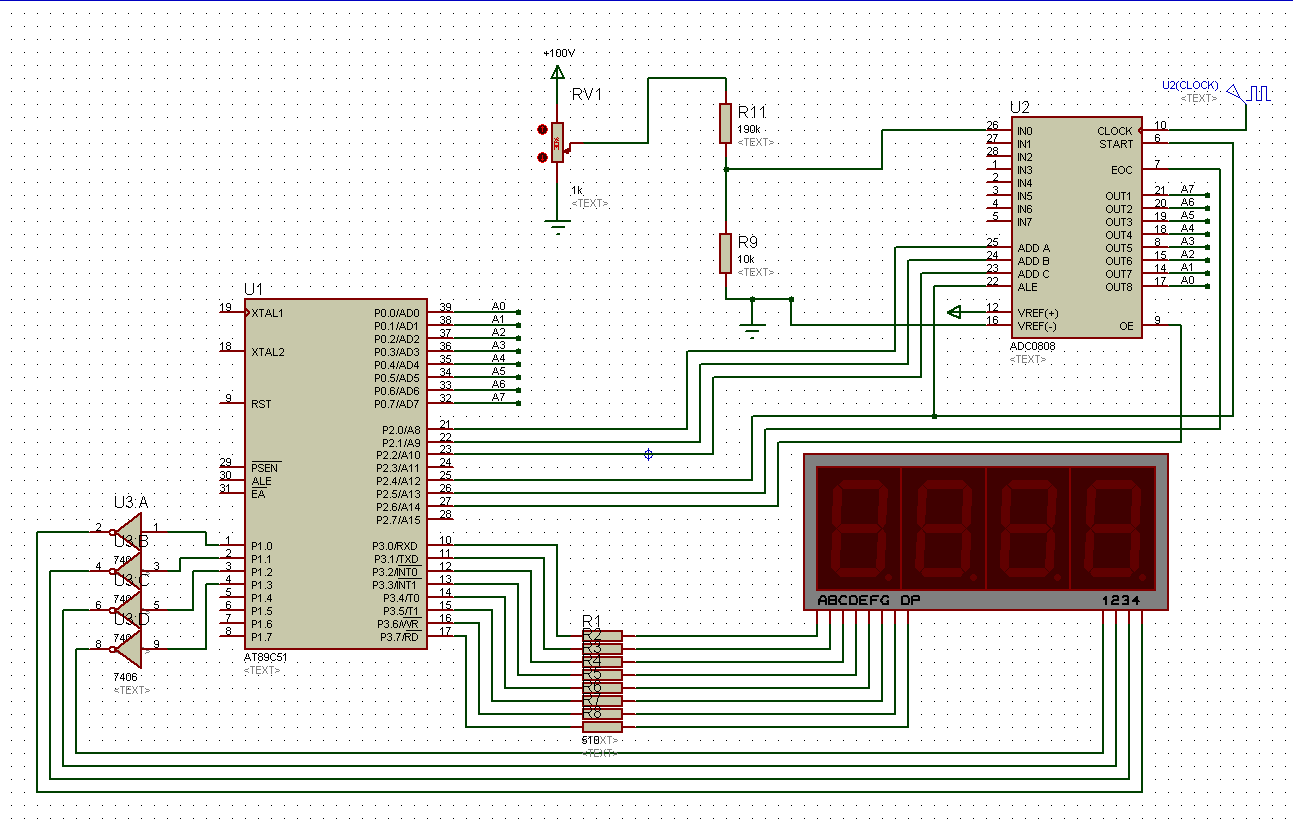Click the ground symbol below RV1
This screenshot has width=1293, height=824.
click(557, 226)
